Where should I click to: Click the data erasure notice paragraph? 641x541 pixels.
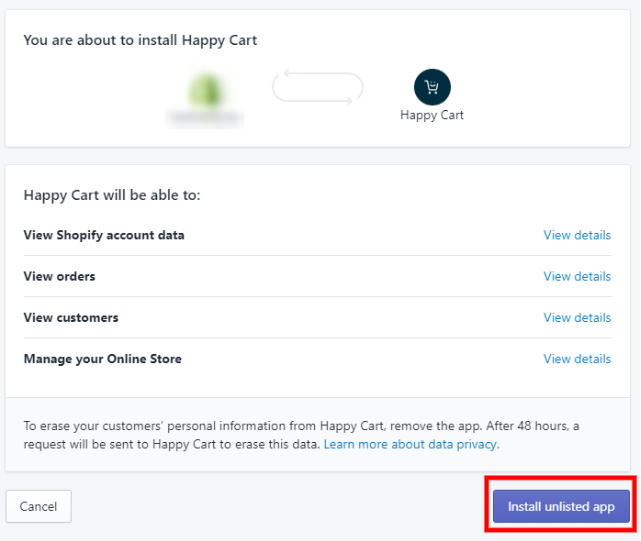(302, 435)
